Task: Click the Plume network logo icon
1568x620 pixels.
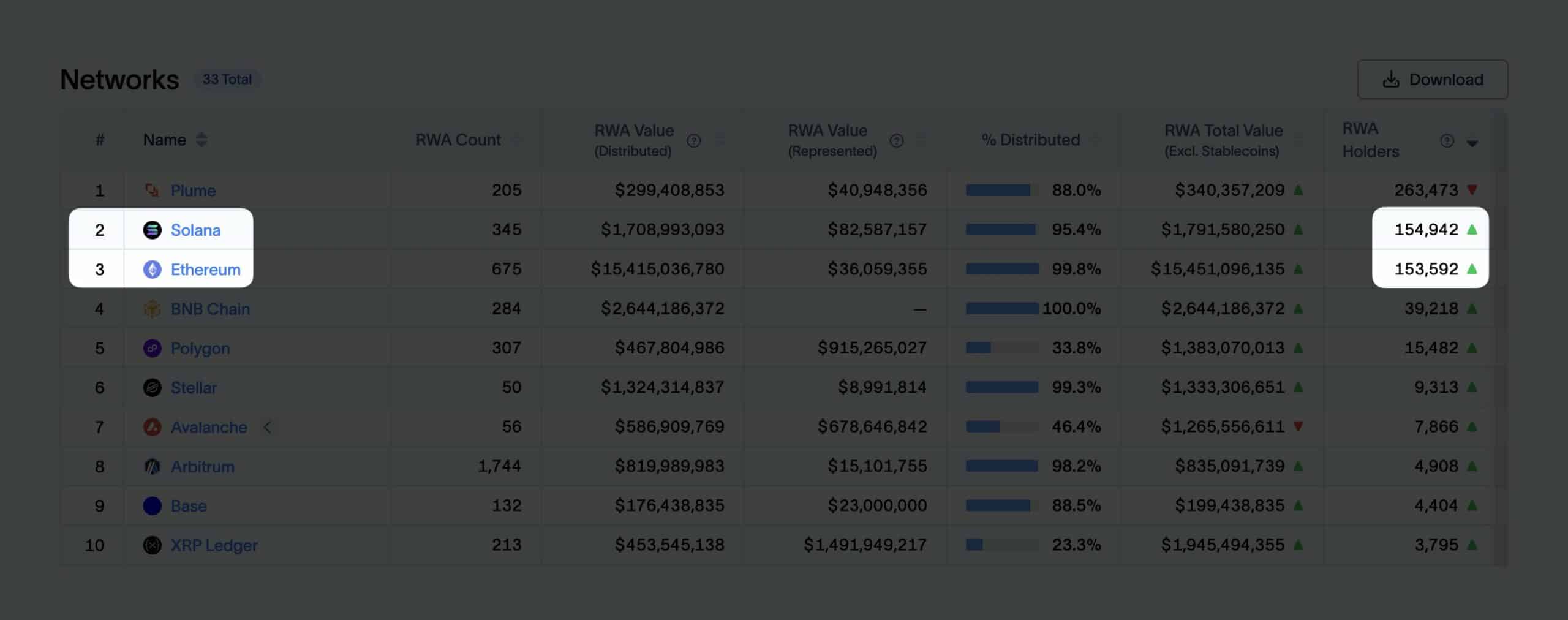Action: 152,191
